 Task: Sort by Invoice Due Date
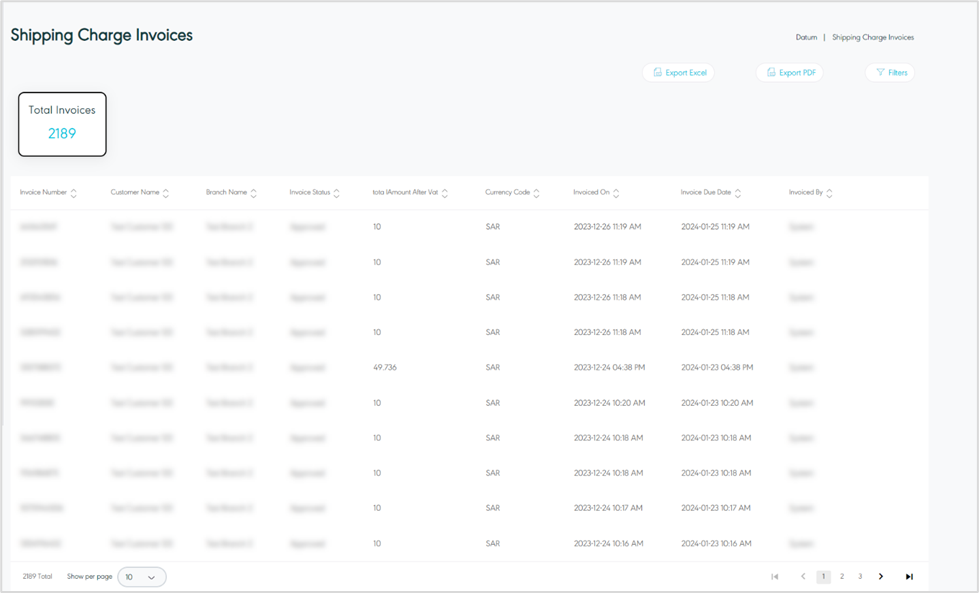(x=738, y=193)
